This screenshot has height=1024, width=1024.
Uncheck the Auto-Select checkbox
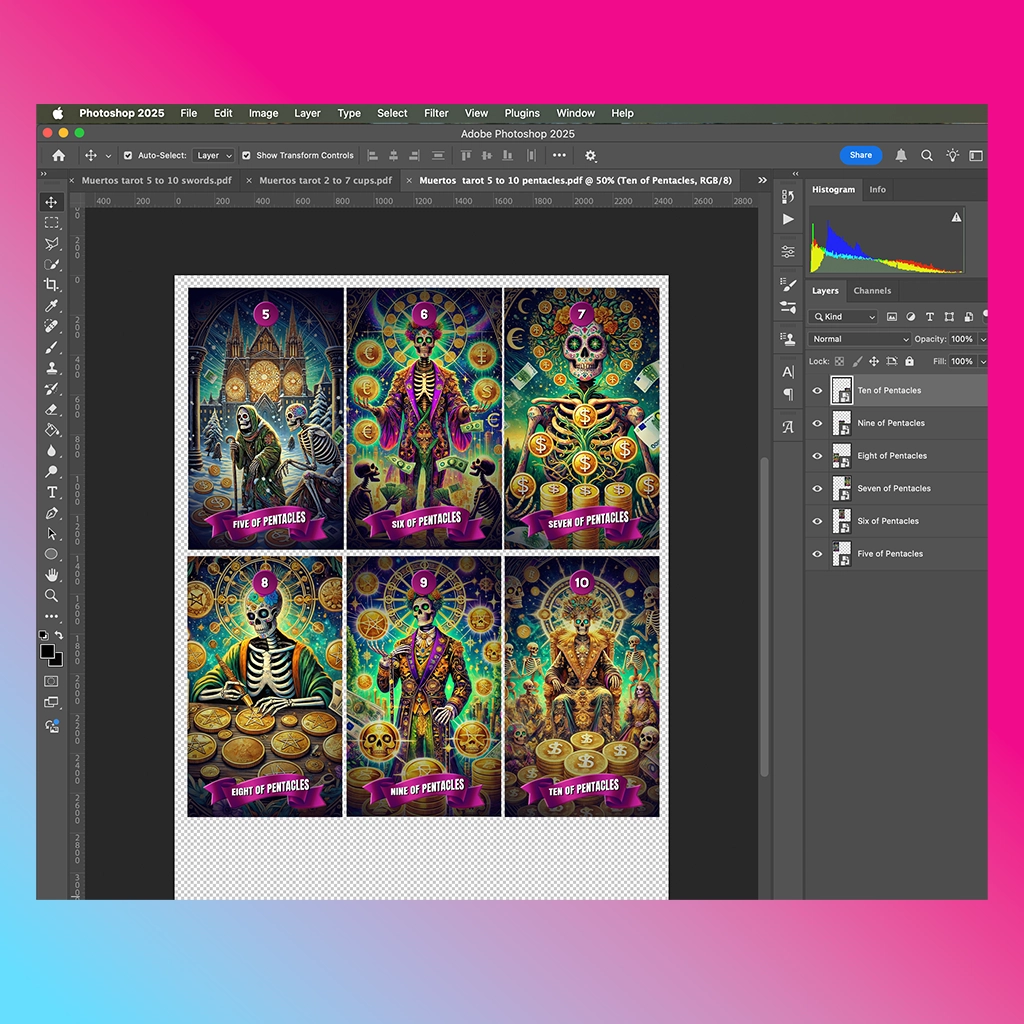128,155
